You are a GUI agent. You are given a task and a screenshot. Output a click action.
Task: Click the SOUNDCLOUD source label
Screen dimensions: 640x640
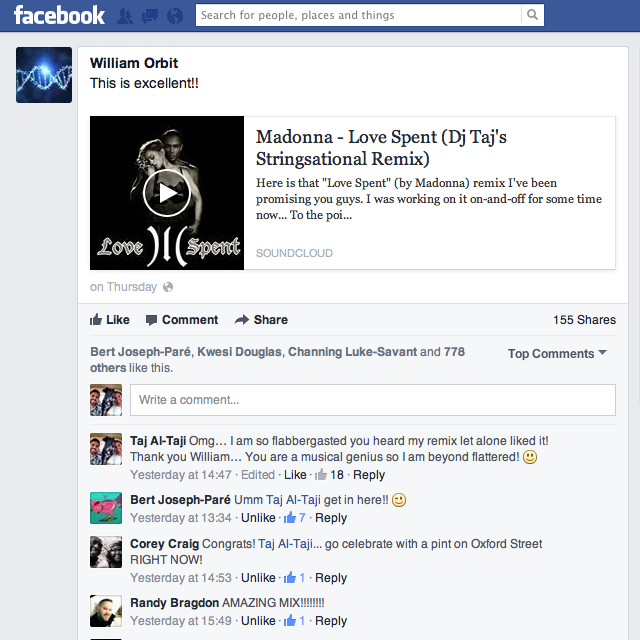click(x=294, y=253)
